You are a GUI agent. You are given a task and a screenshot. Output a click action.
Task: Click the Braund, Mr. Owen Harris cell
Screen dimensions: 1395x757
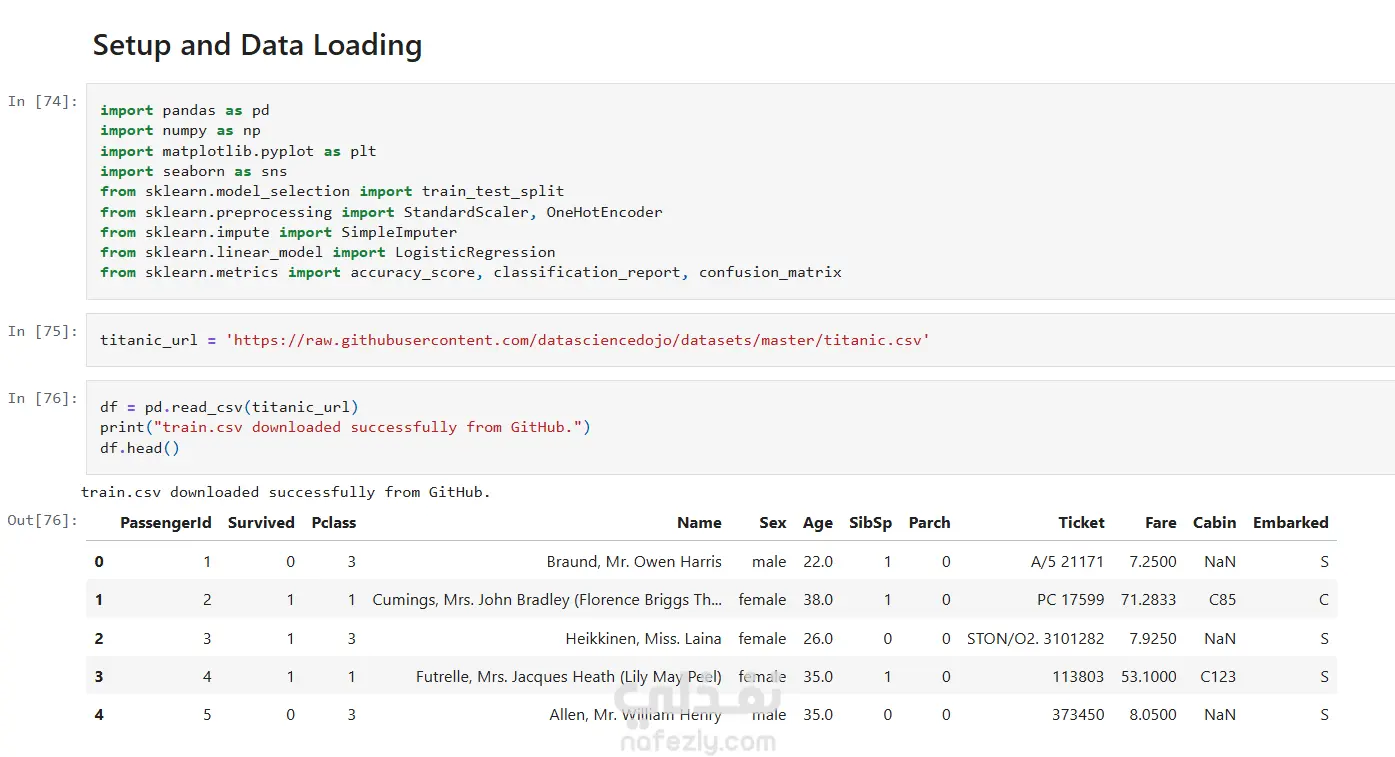click(x=634, y=562)
